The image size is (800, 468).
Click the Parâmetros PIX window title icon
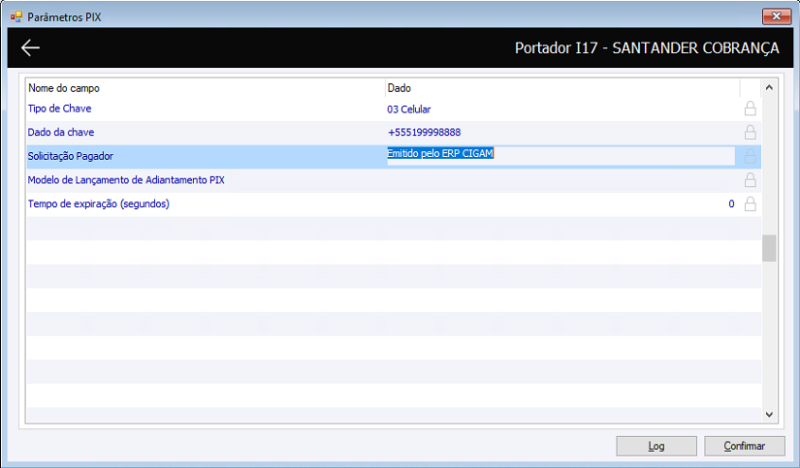16,17
